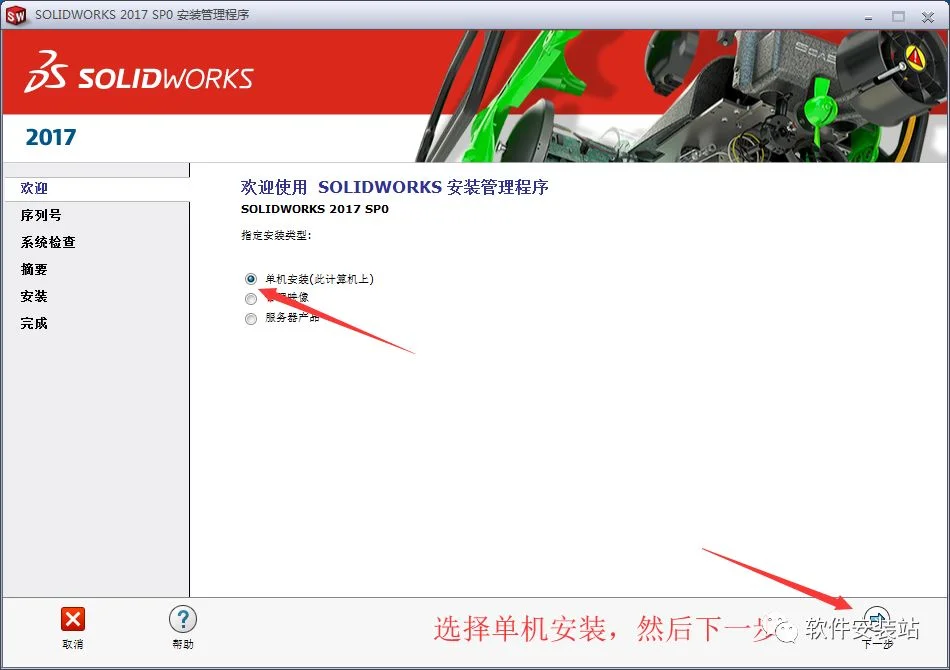
Task: Maximize the installer window
Action: (899, 17)
